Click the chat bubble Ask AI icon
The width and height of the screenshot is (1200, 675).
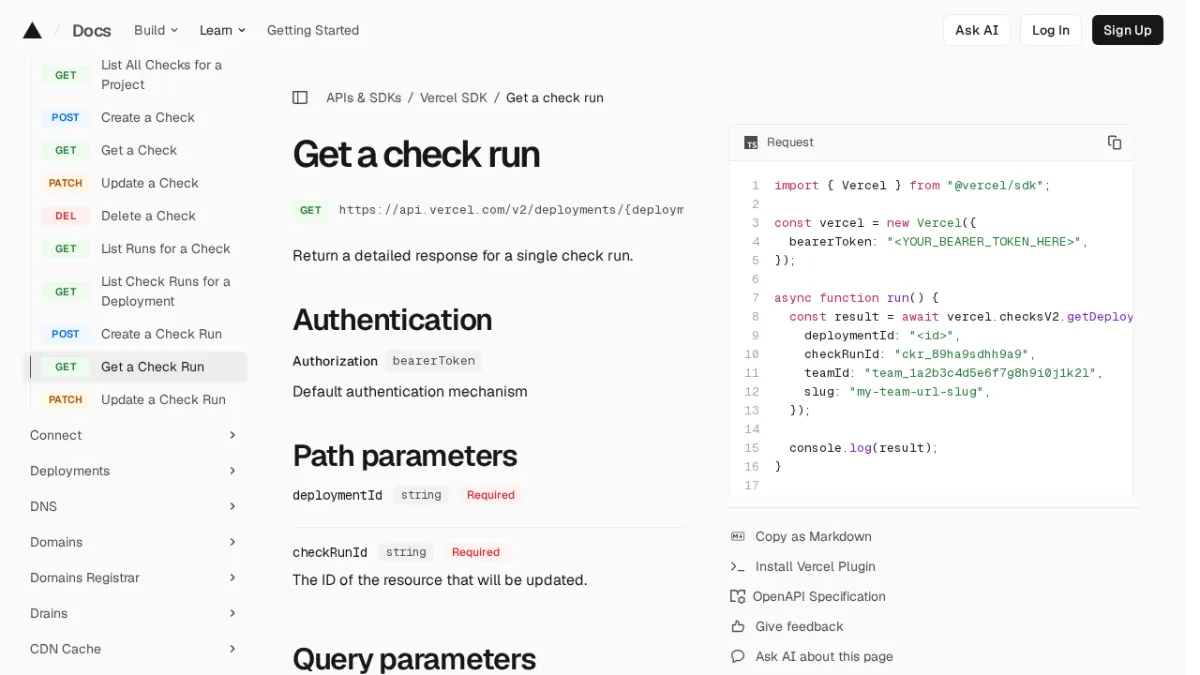point(738,657)
